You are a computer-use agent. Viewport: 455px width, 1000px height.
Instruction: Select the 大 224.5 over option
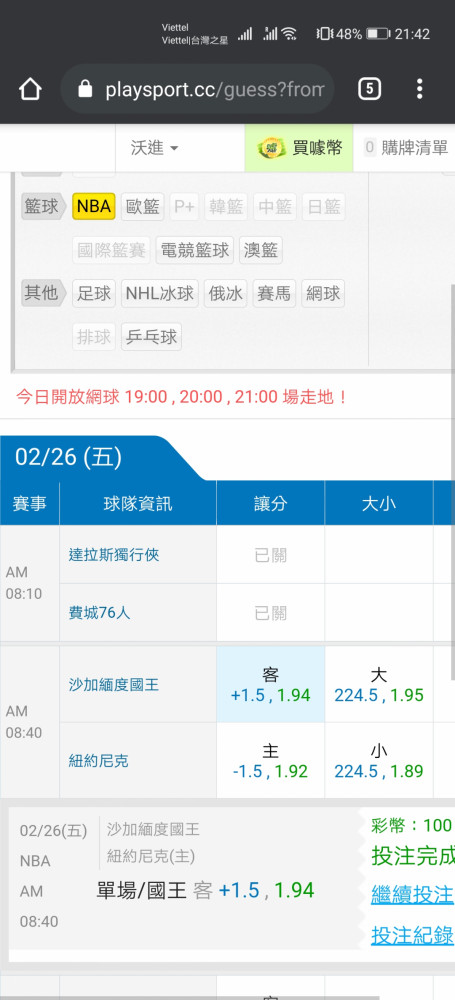(379, 684)
